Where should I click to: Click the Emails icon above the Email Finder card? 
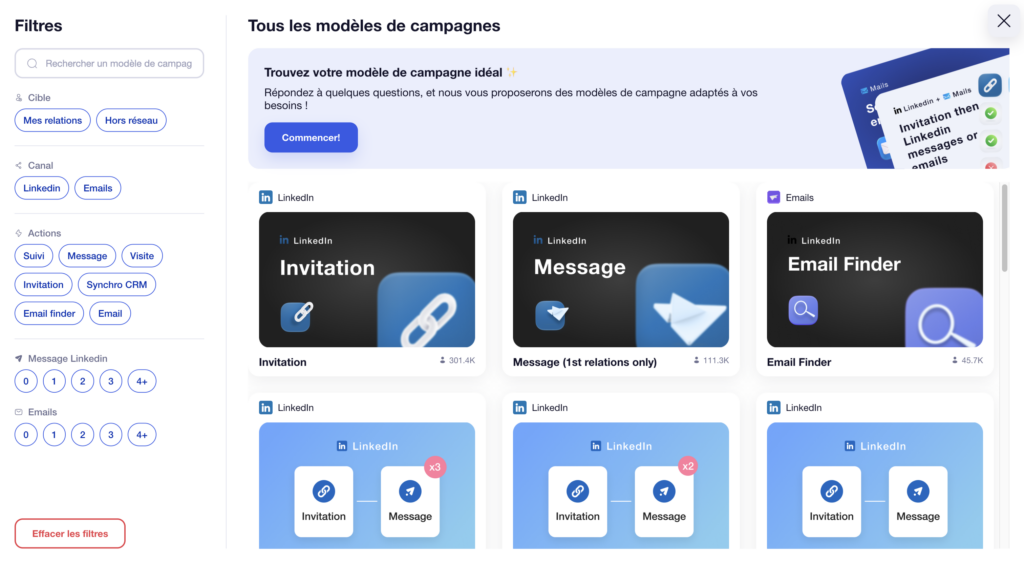pos(774,197)
